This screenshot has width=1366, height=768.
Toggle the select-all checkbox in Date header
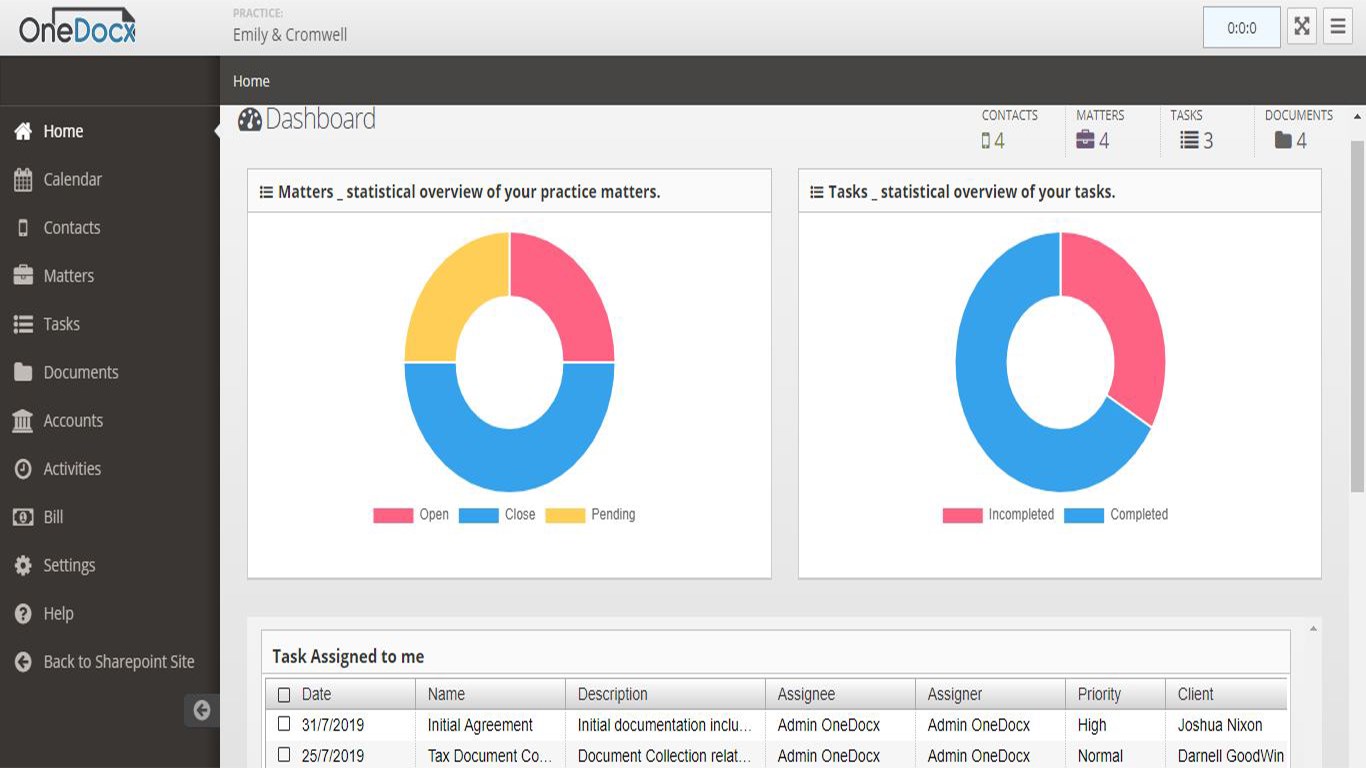284,695
